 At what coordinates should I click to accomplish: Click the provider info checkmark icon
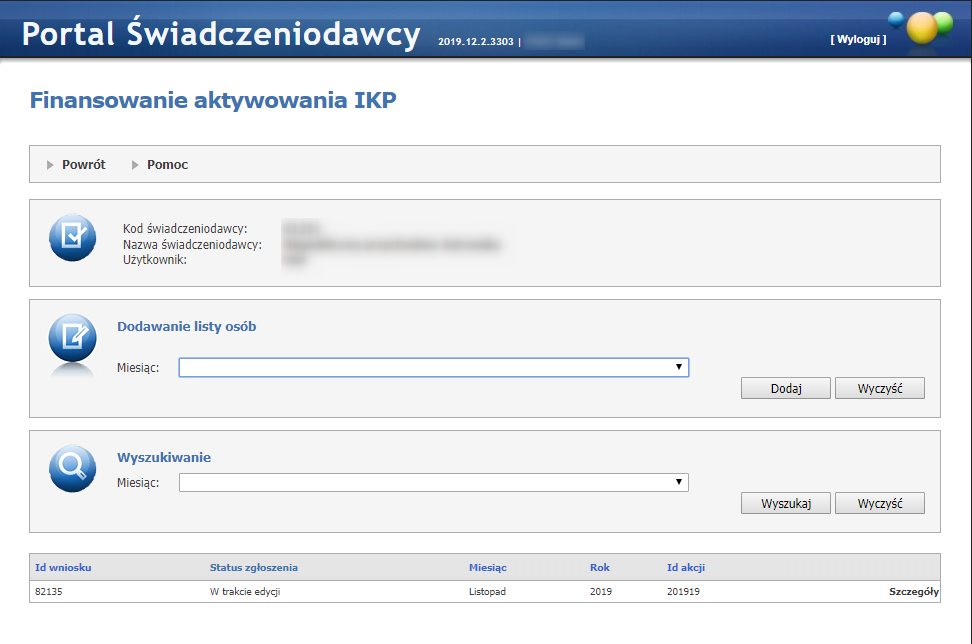tap(72, 238)
